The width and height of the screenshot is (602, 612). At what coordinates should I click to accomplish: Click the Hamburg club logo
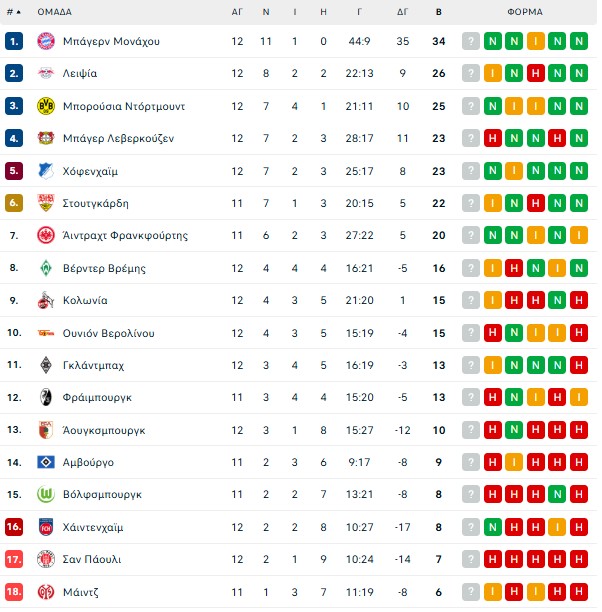[x=45, y=462]
